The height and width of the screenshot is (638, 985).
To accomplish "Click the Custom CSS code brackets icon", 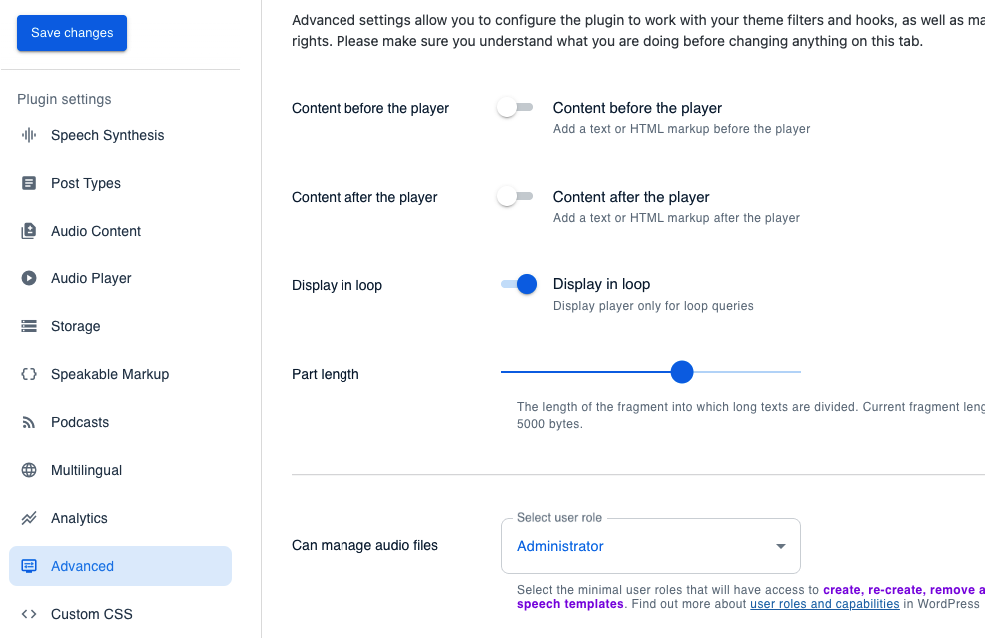I will pos(29,614).
